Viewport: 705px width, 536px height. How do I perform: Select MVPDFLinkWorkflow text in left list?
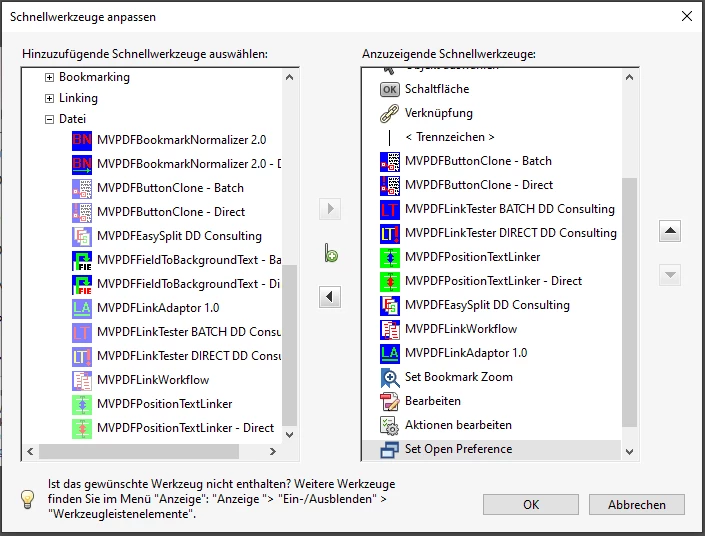tap(153, 380)
